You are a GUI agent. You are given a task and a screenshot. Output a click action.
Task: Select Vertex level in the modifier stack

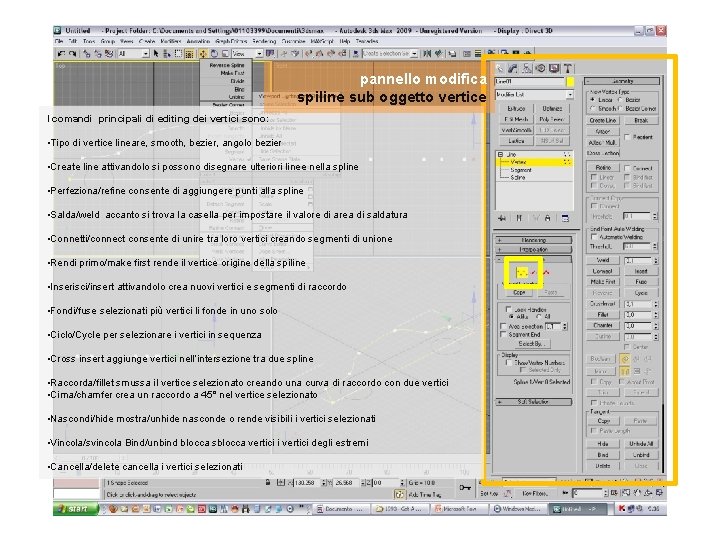pos(535,162)
